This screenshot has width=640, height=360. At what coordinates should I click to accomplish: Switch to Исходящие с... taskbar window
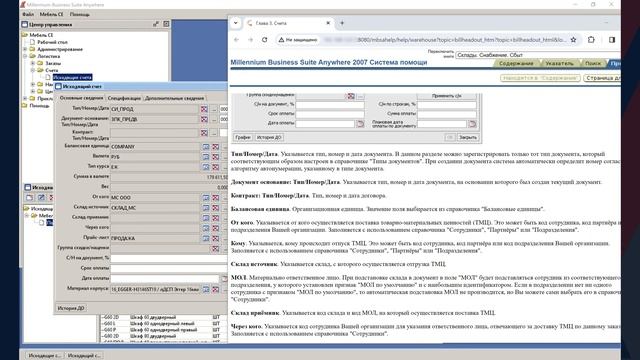tap(44, 356)
